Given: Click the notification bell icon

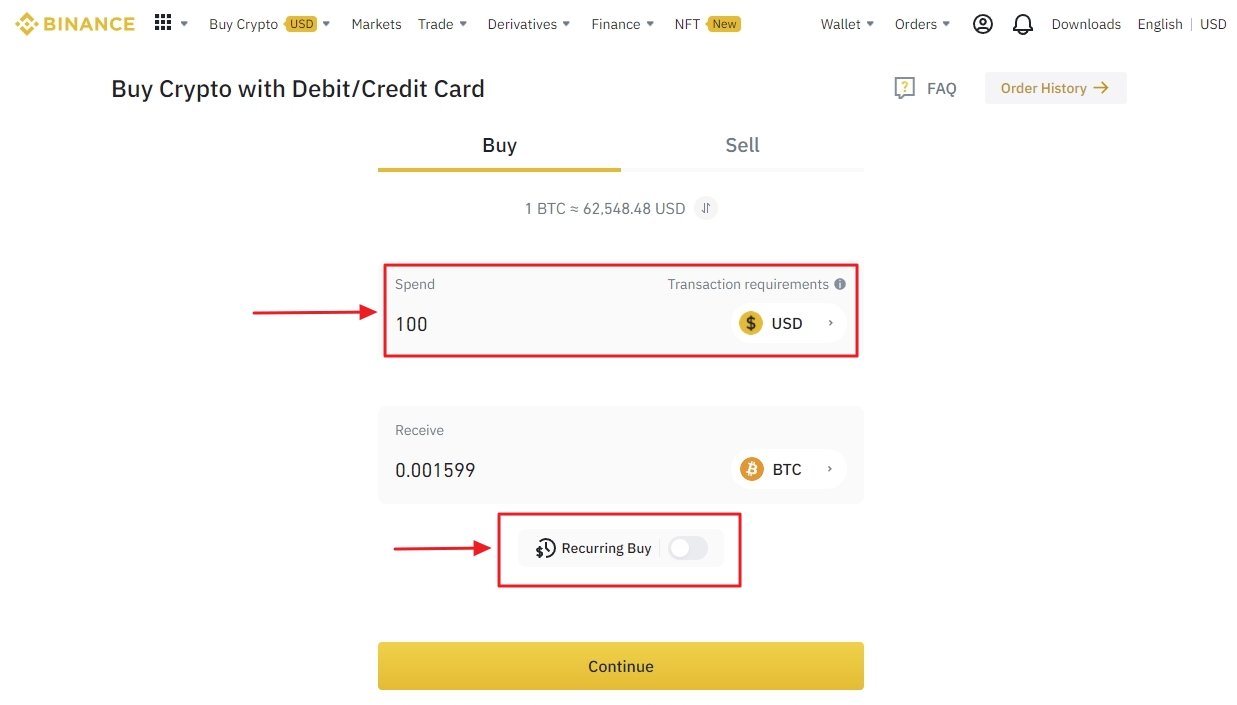Looking at the screenshot, I should coord(1023,23).
